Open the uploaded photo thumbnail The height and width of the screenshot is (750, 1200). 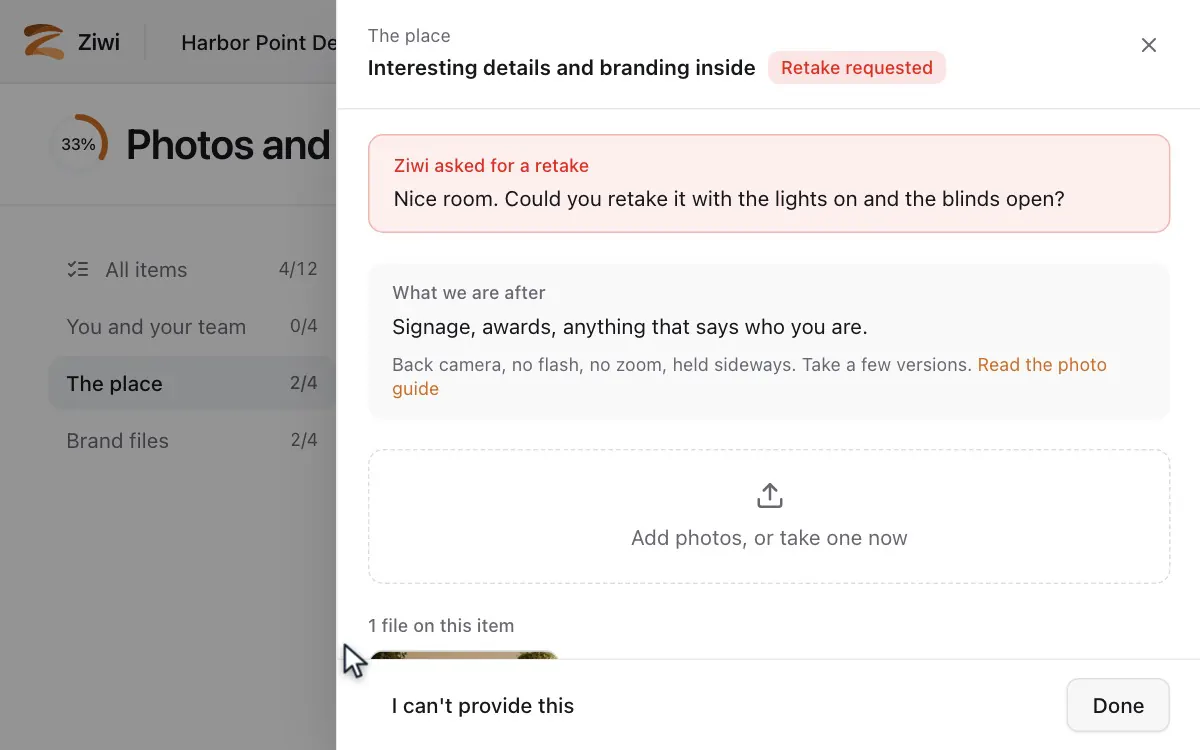[464, 655]
